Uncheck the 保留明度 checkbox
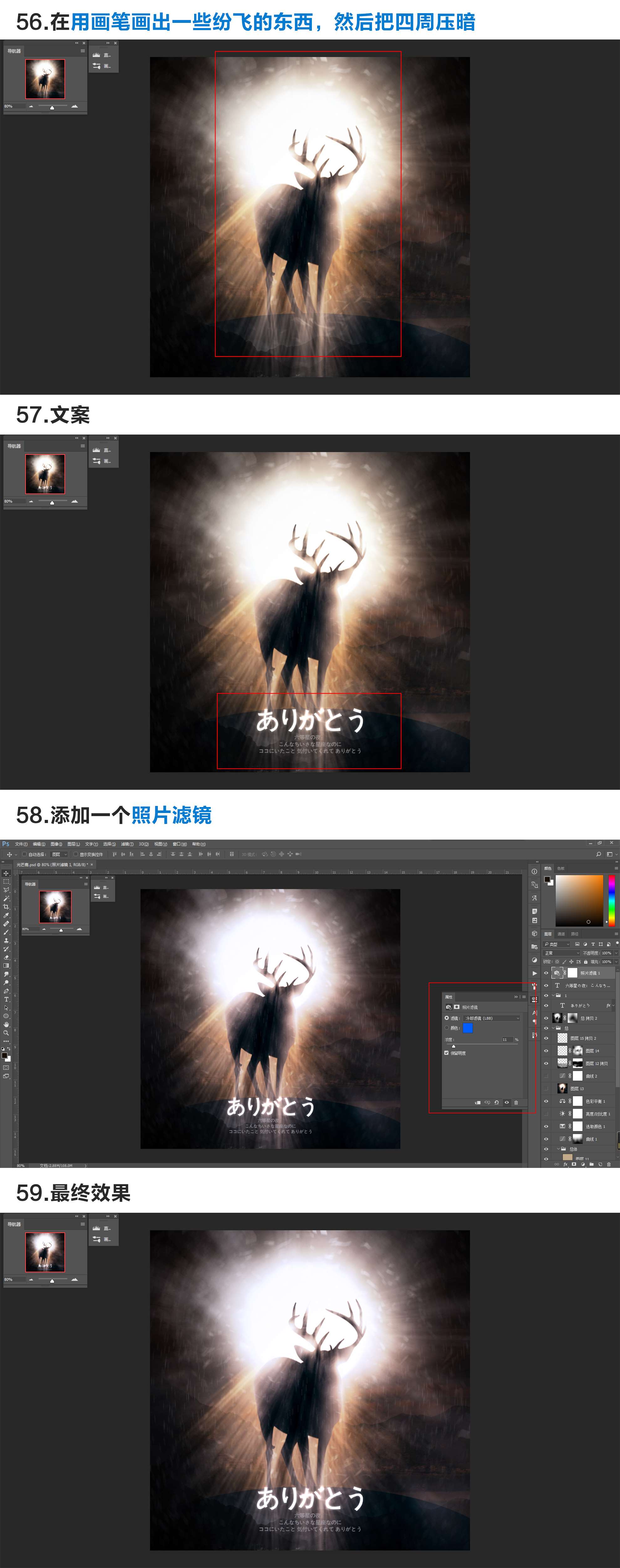This screenshot has height=1568, width=620. coord(447,1053)
